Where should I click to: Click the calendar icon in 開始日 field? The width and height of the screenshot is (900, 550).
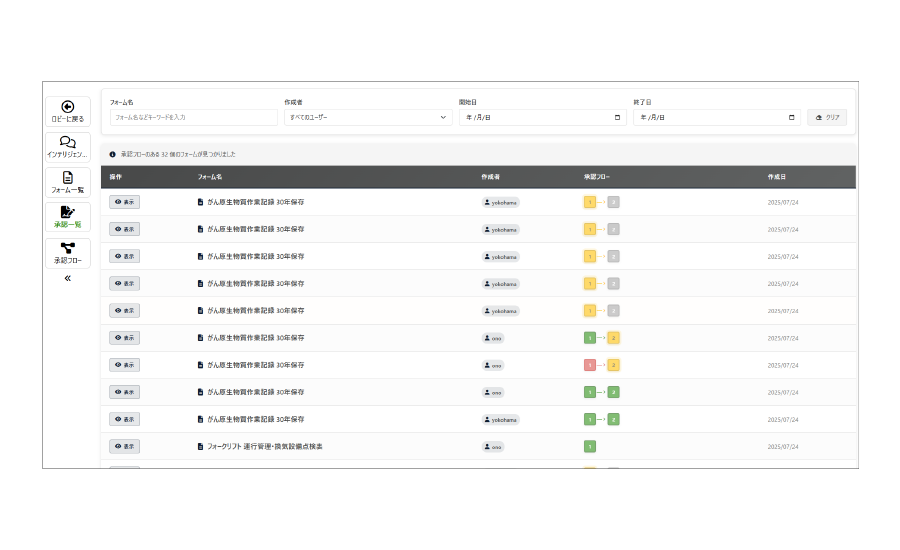618,117
